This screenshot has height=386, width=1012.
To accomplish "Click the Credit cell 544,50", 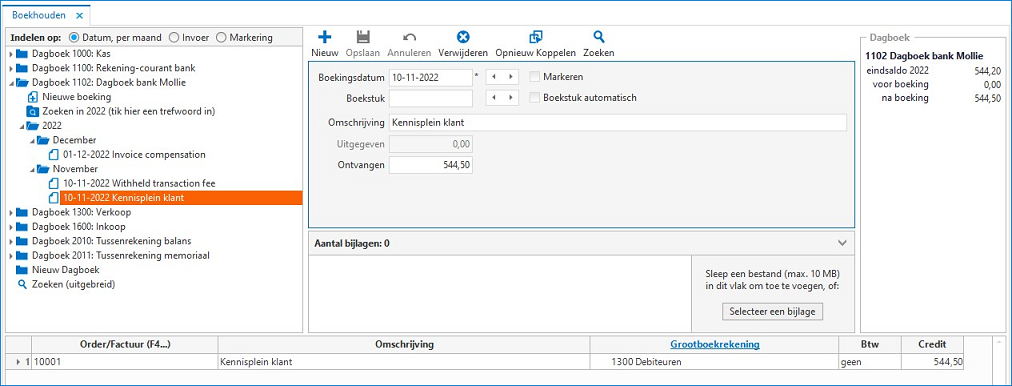I will pyautogui.click(x=933, y=362).
